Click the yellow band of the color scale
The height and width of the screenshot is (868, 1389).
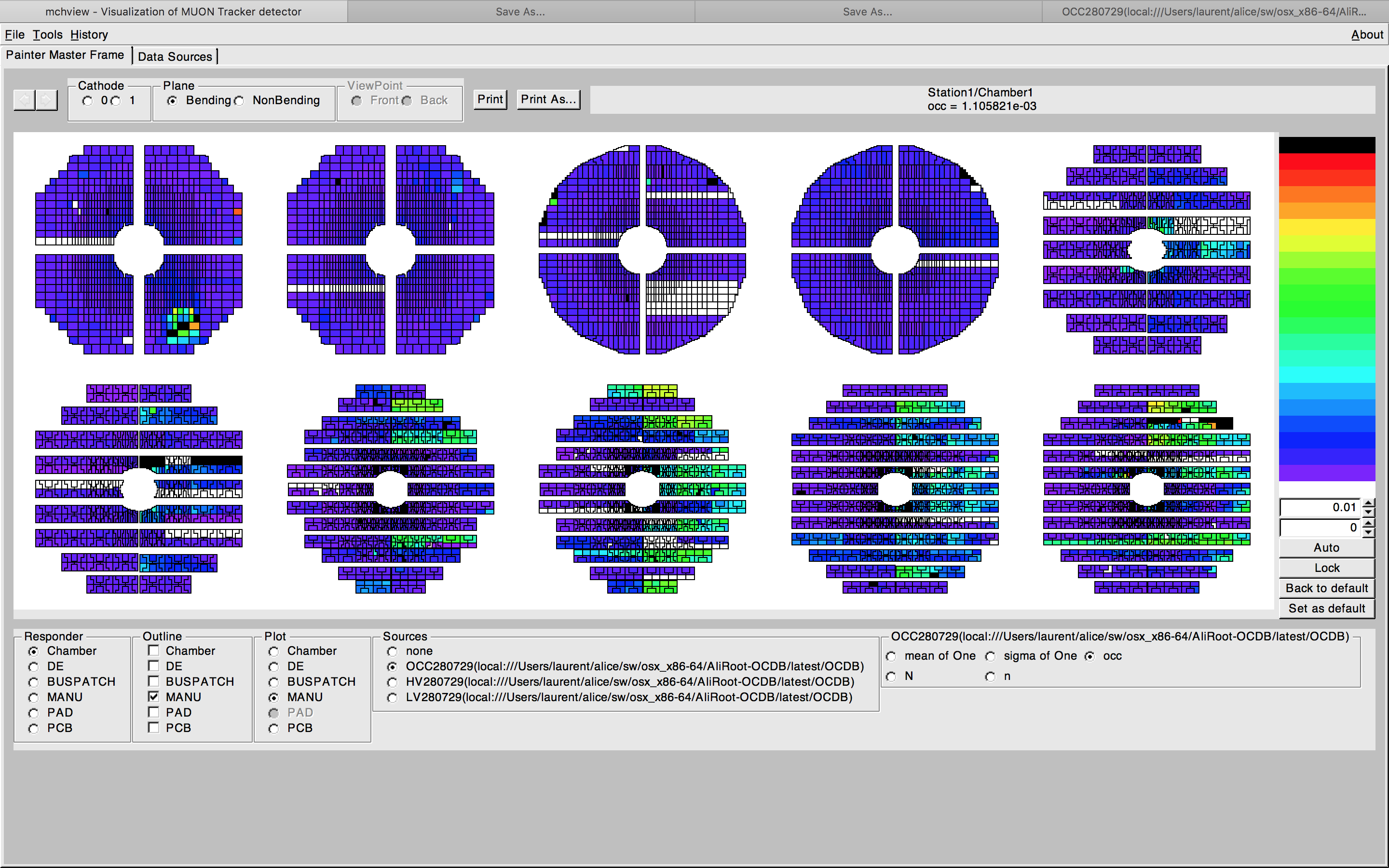pos(1326,227)
